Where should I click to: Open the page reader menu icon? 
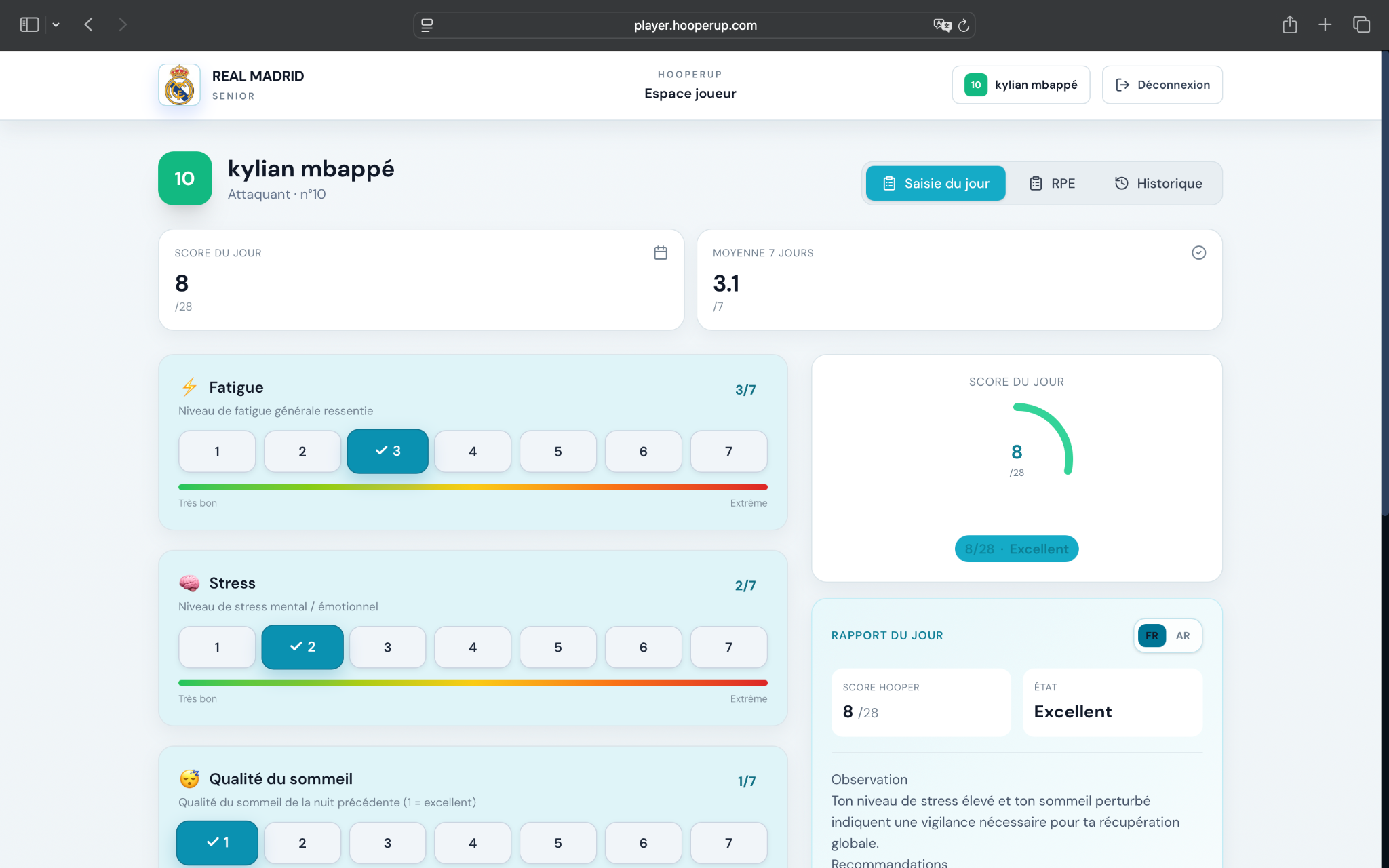[x=427, y=25]
